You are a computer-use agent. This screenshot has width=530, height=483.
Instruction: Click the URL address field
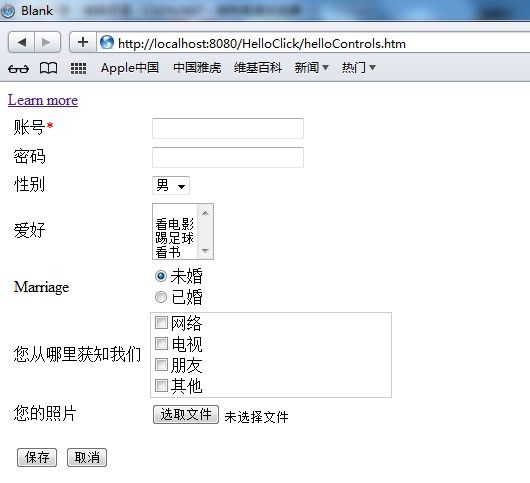313,43
